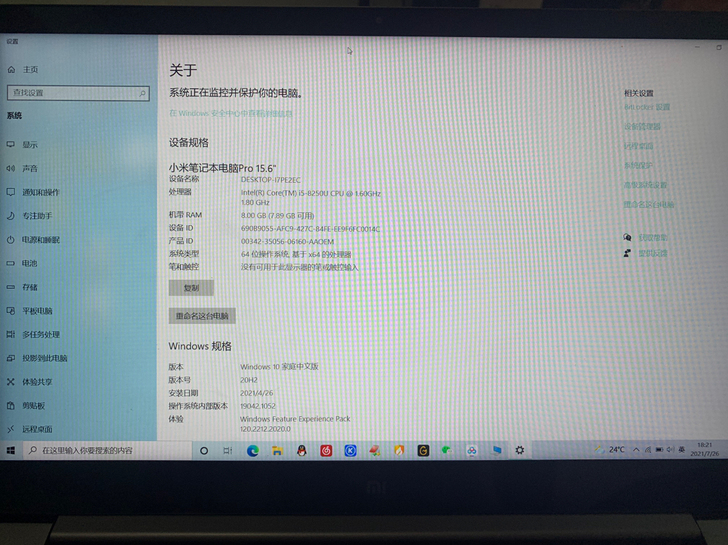
Task: Click the version number 20H2
Action: (x=249, y=380)
